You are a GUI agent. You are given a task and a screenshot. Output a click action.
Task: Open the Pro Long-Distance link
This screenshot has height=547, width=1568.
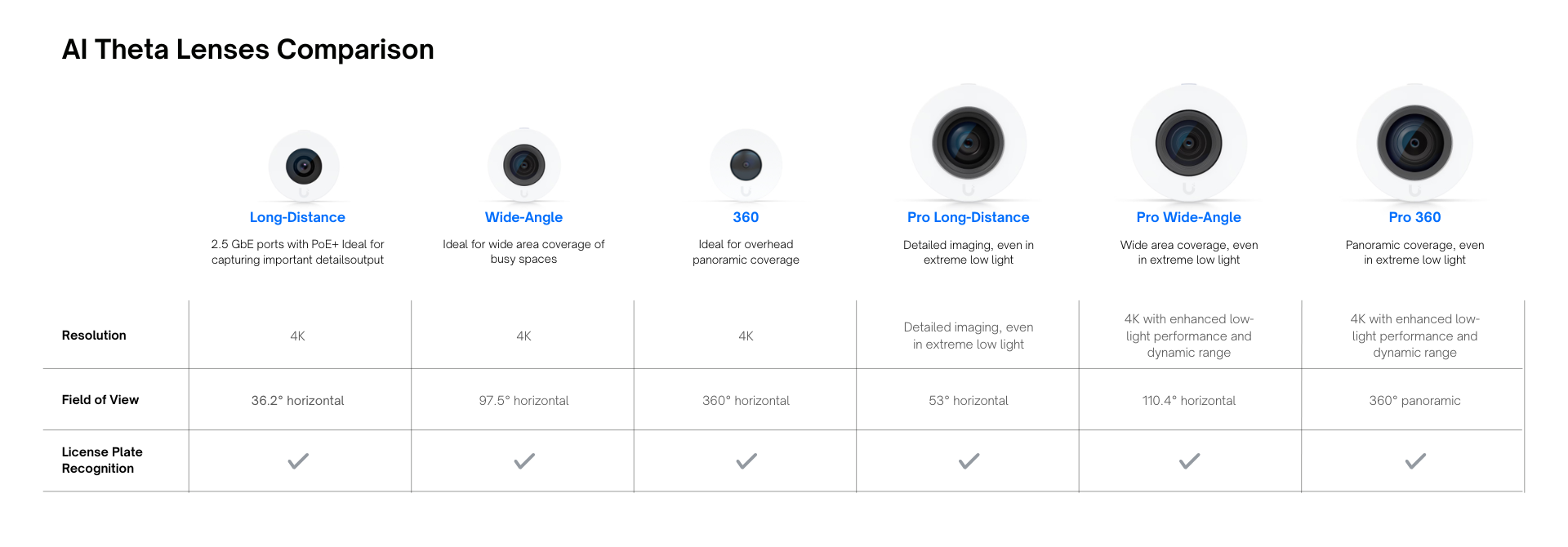tap(969, 217)
